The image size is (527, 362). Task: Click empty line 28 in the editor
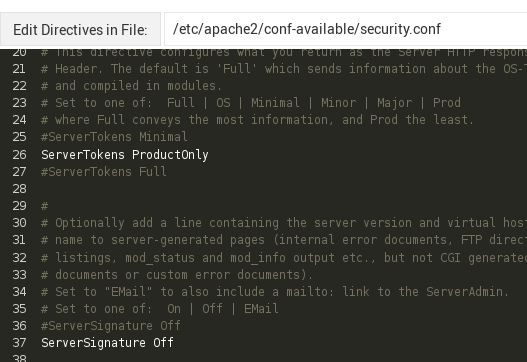pyautogui.click(x=269, y=189)
